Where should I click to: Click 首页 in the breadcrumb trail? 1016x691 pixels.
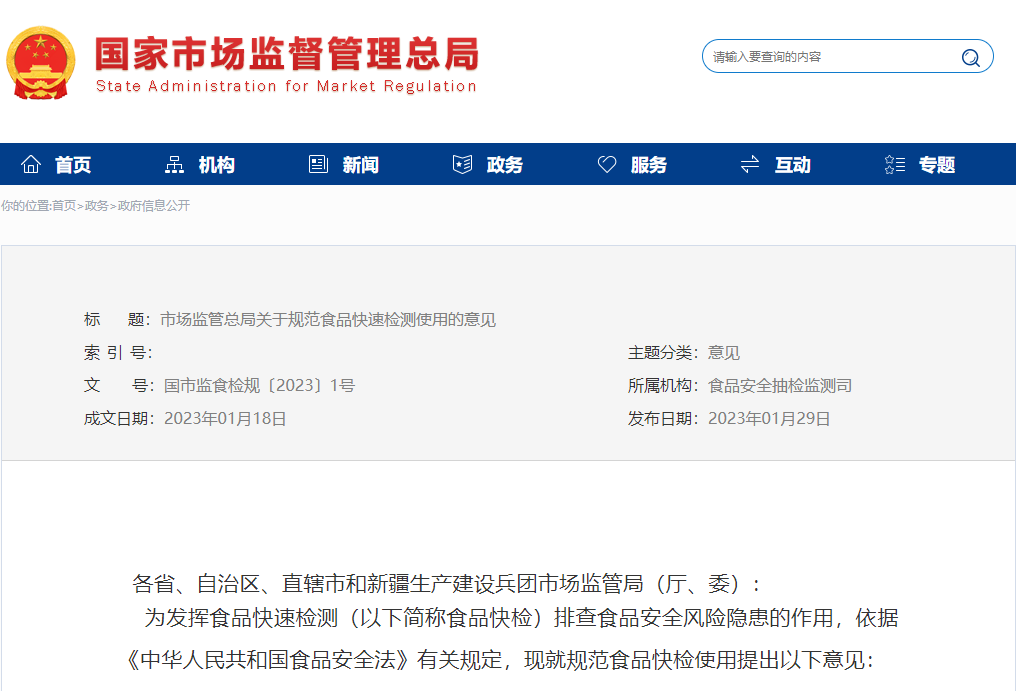[64, 206]
